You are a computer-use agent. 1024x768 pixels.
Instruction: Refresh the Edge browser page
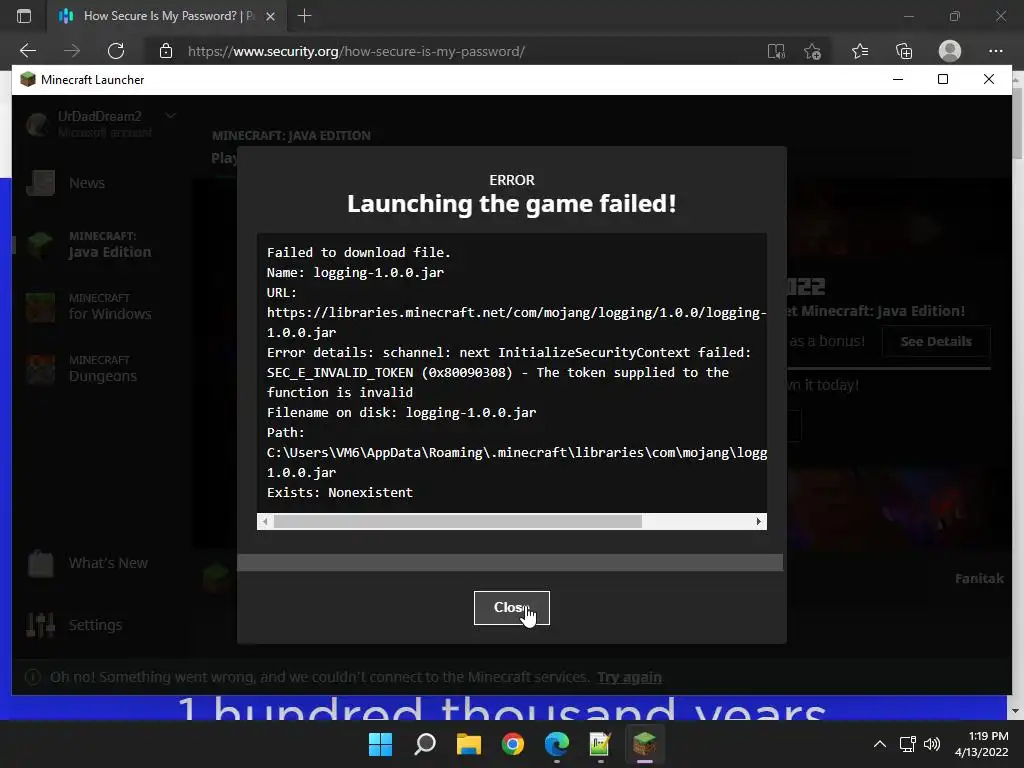(x=116, y=51)
